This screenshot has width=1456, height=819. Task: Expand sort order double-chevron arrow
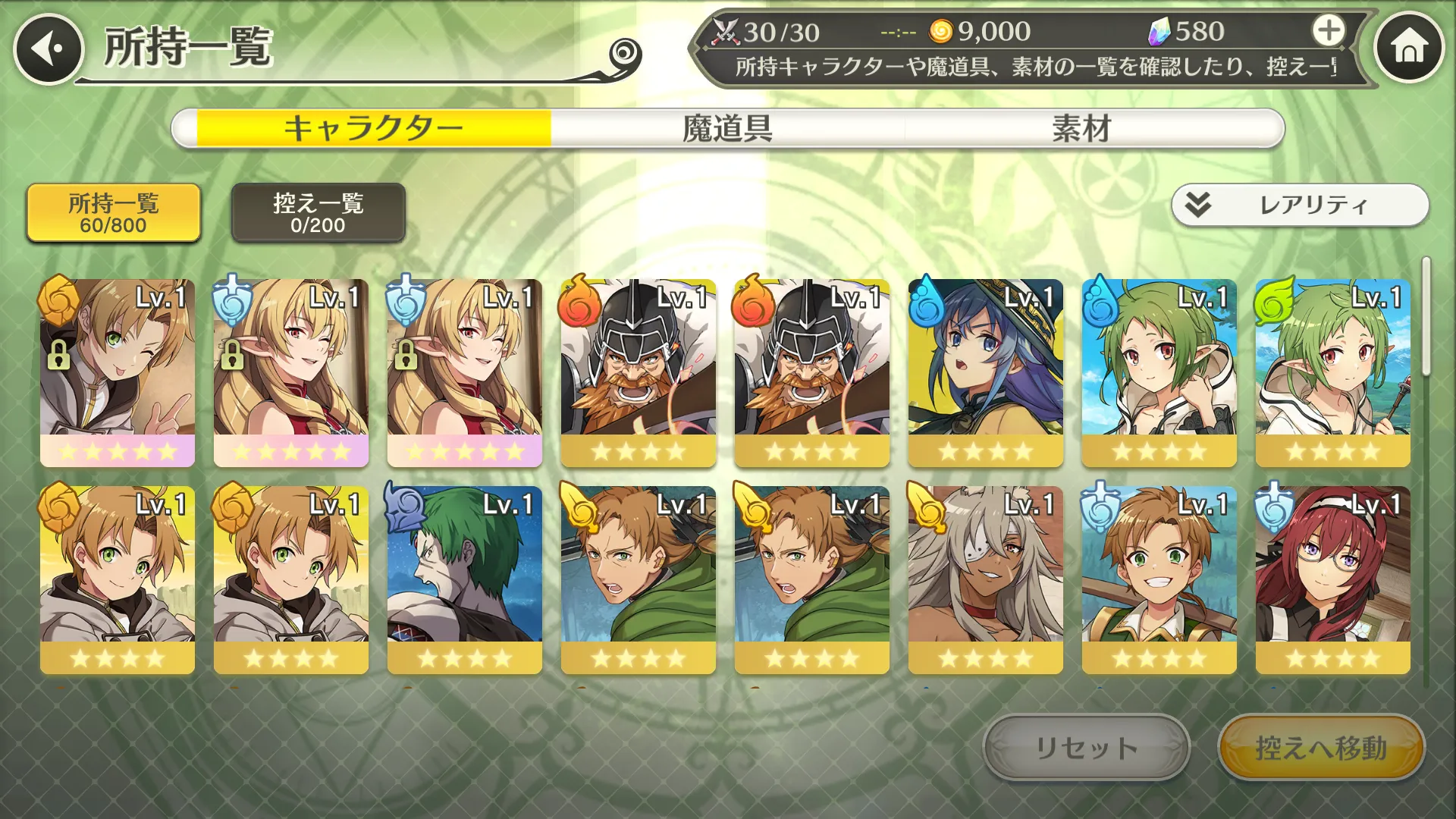1198,205
